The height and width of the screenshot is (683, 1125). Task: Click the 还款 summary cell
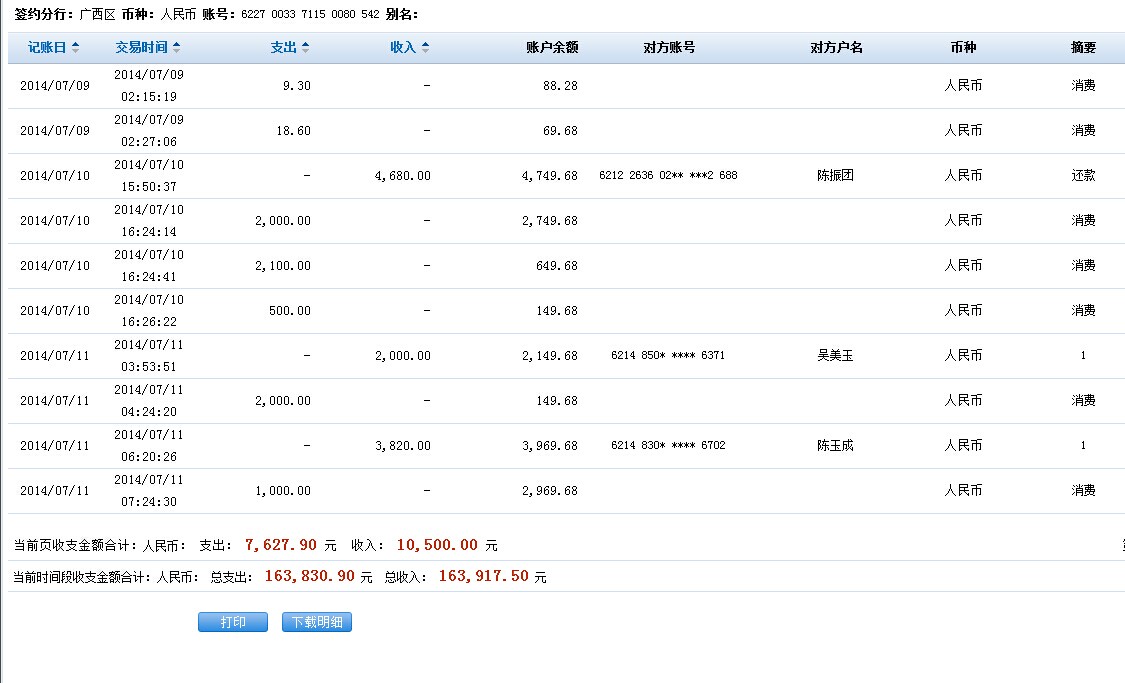[x=1083, y=175]
